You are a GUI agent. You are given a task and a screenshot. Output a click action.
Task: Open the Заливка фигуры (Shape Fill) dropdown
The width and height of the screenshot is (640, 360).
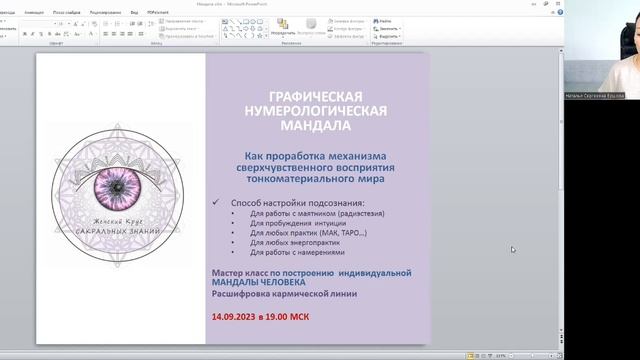tap(347, 21)
